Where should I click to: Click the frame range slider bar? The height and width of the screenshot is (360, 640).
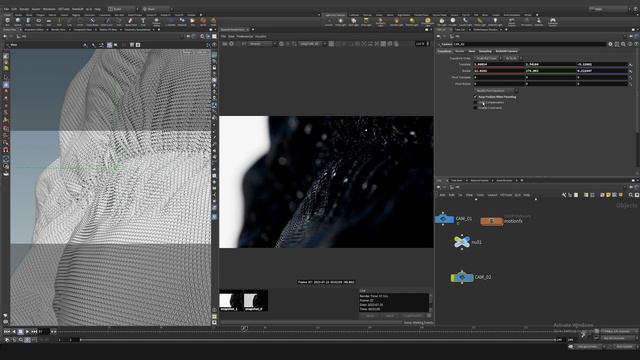318,340
